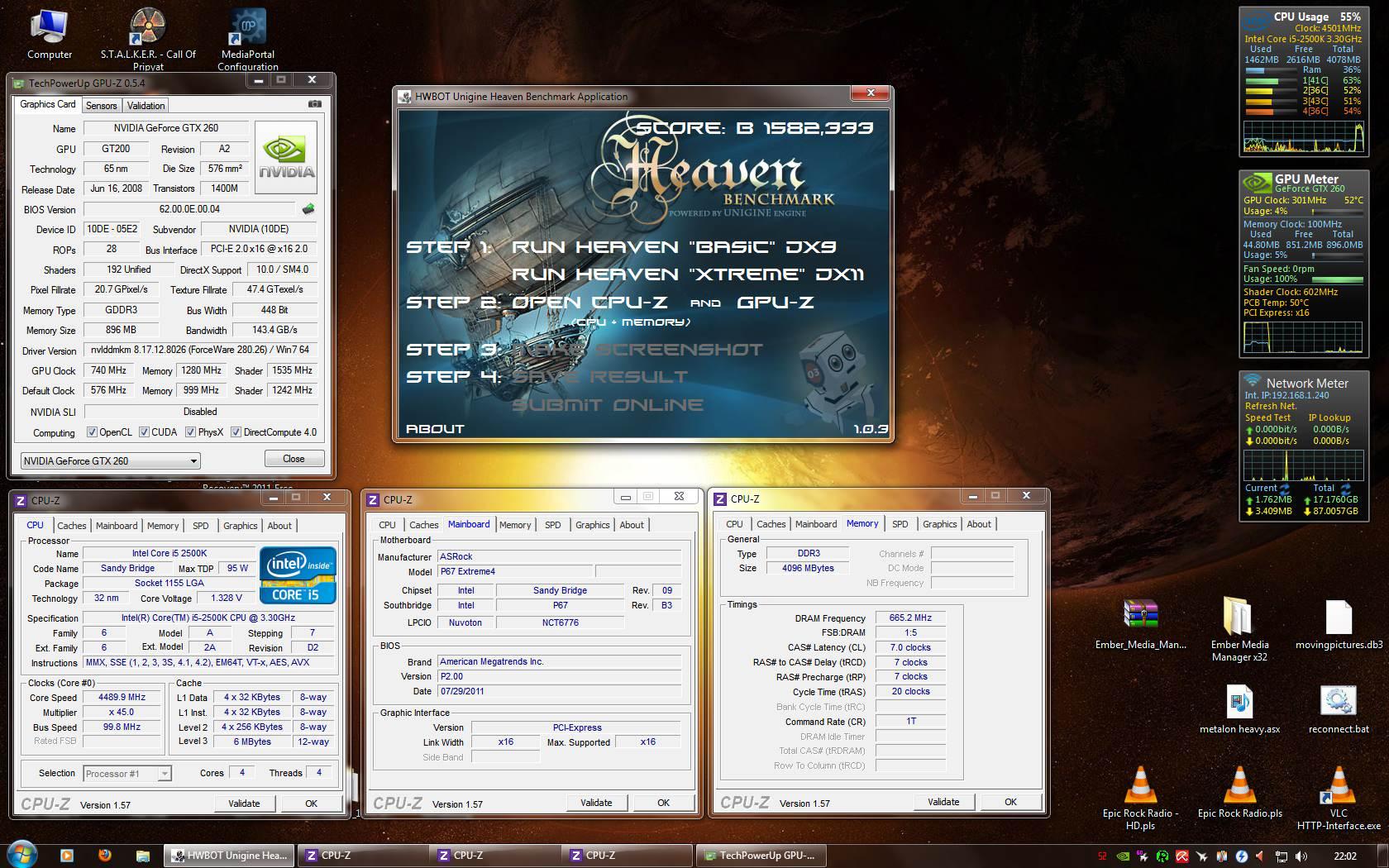Click the BIOS save chip icon in GPU-Z

(308, 209)
